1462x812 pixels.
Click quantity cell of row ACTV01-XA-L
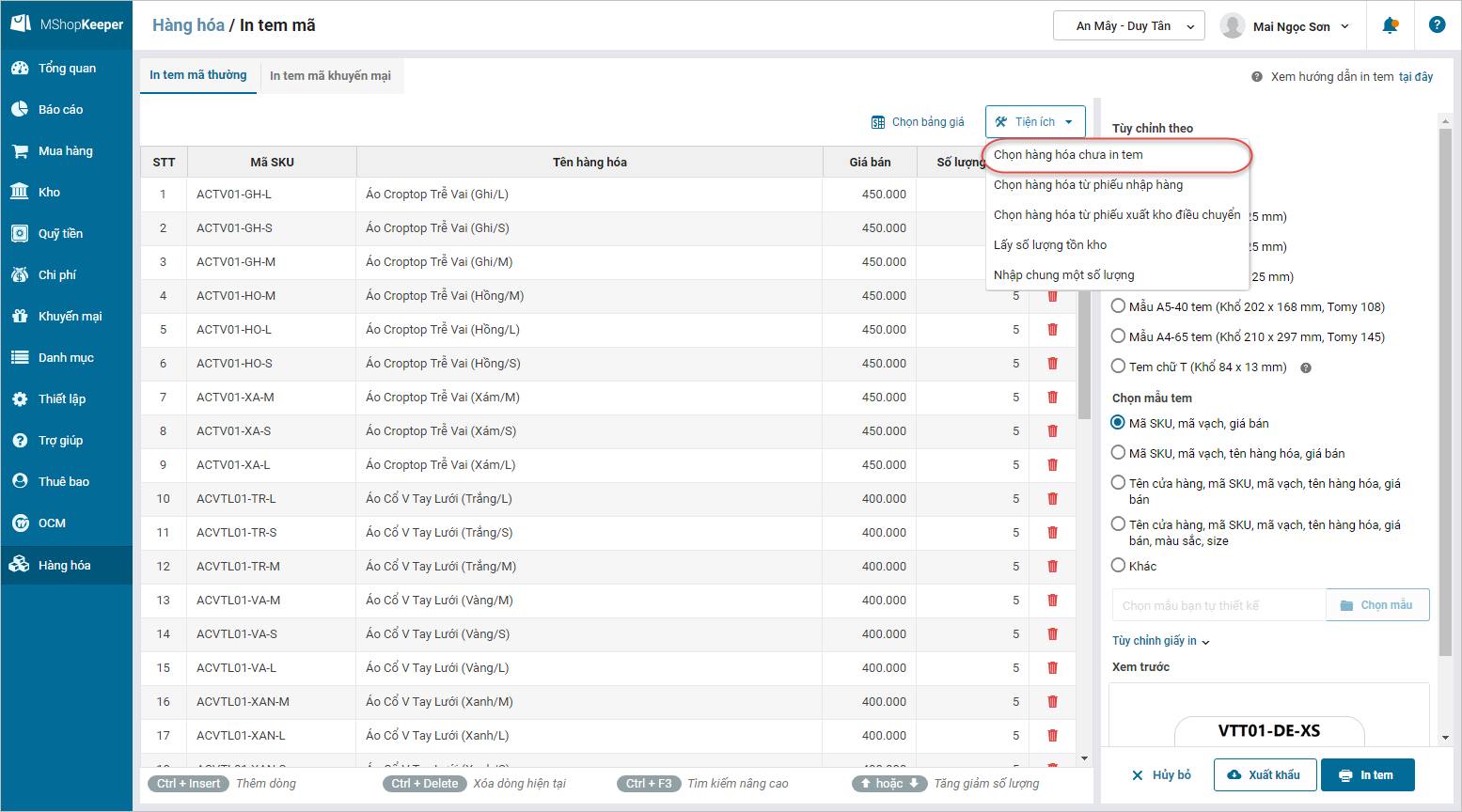[x=972, y=465]
